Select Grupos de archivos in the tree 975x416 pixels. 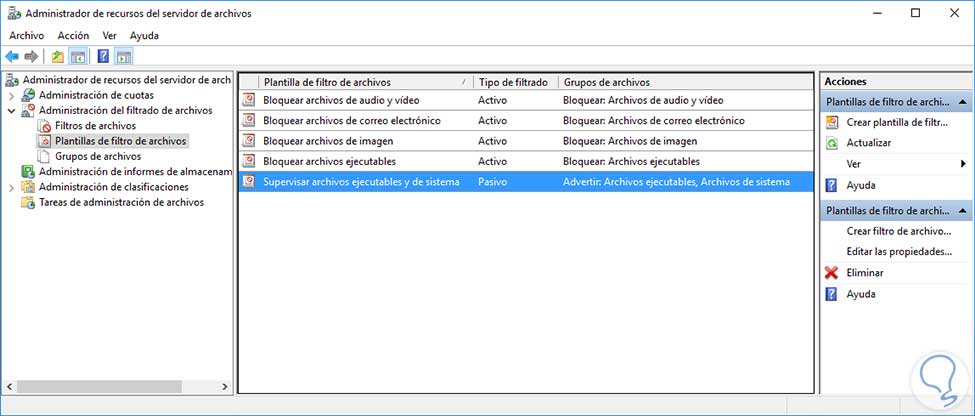tap(98, 156)
